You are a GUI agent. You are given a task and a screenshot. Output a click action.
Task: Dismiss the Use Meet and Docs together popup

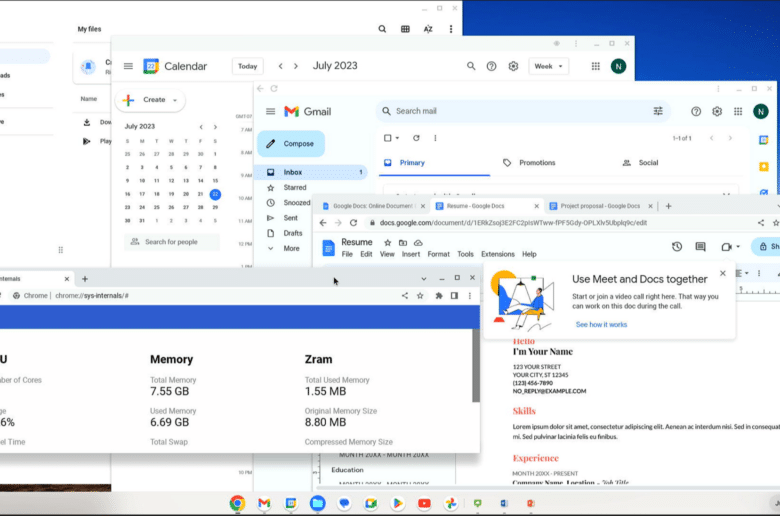[723, 273]
